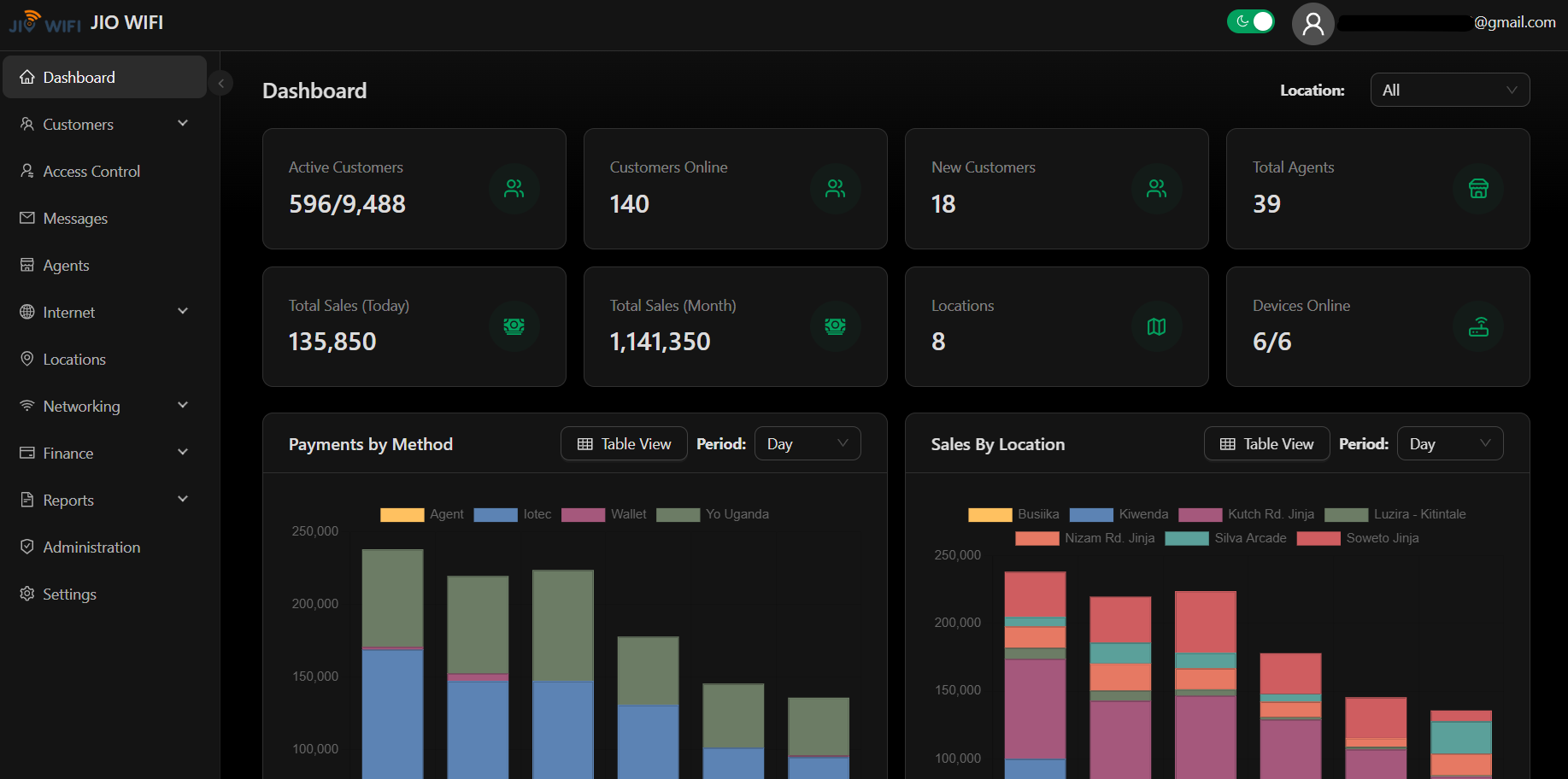Click the Customers Online value 140
Viewport: 1568px width, 779px height.
click(x=630, y=204)
